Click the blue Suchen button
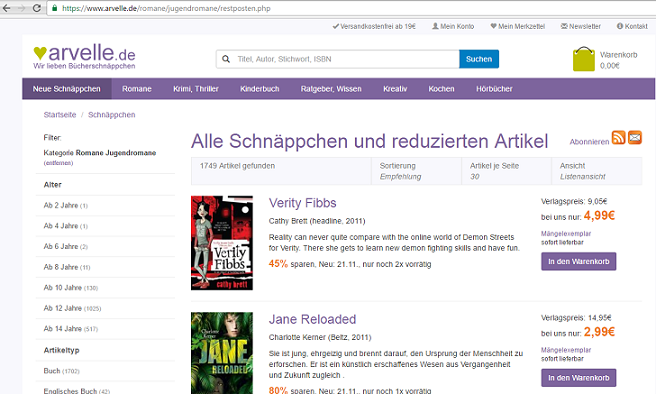656x394 pixels. click(x=479, y=59)
